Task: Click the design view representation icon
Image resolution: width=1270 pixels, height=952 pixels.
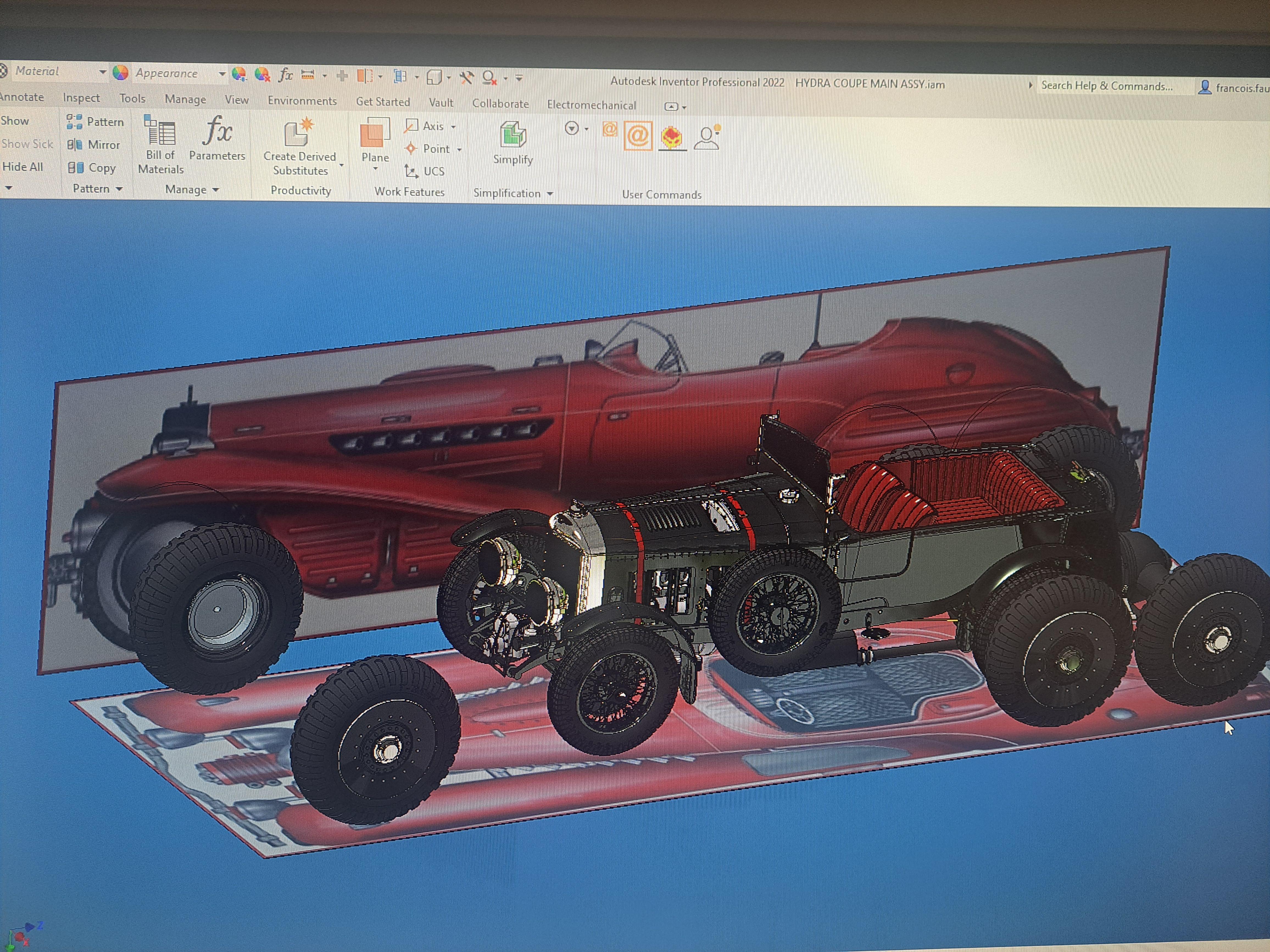Action: [x=400, y=76]
